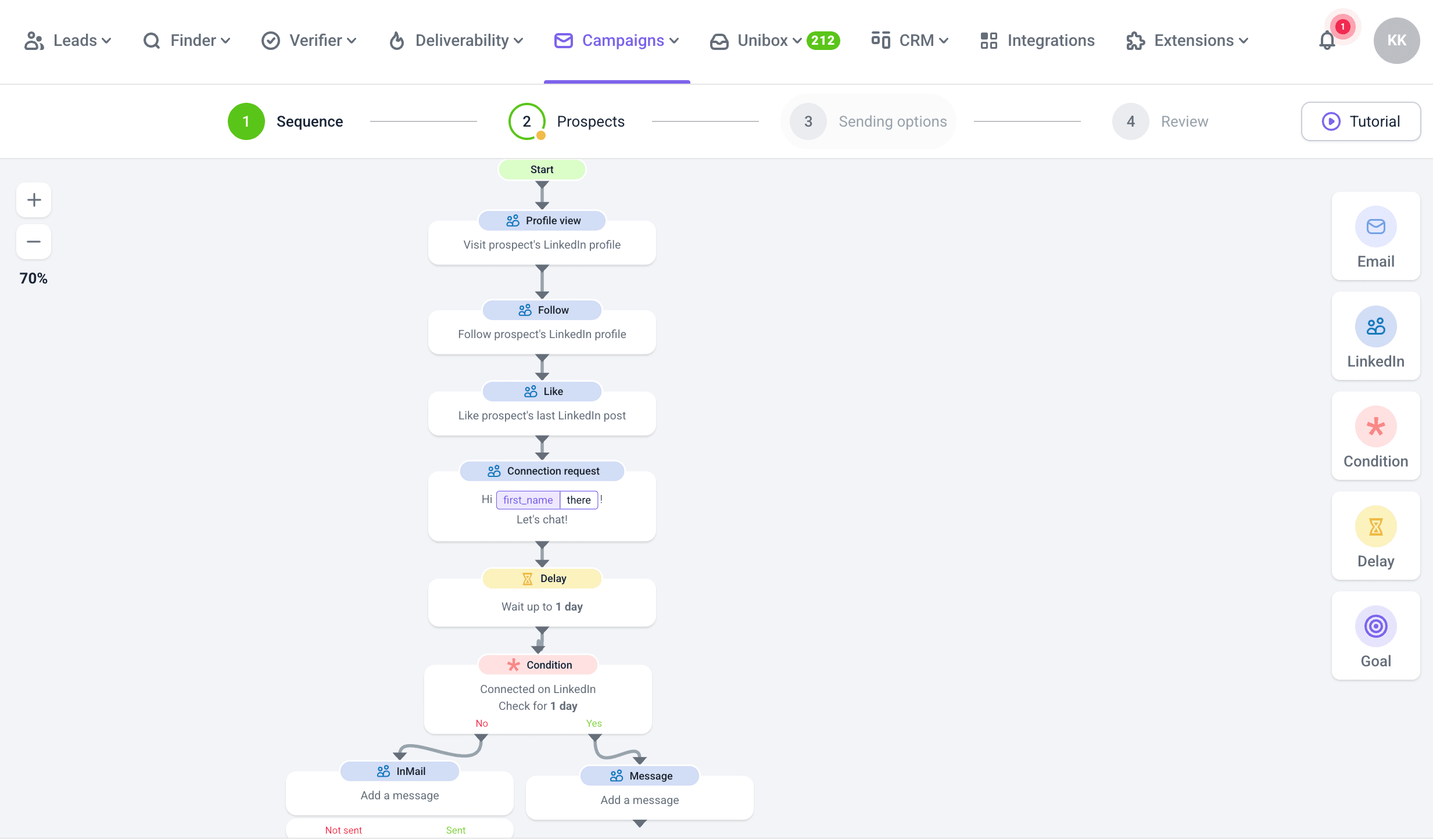
Task: Choose the Delay hourglass icon
Action: point(1375,526)
